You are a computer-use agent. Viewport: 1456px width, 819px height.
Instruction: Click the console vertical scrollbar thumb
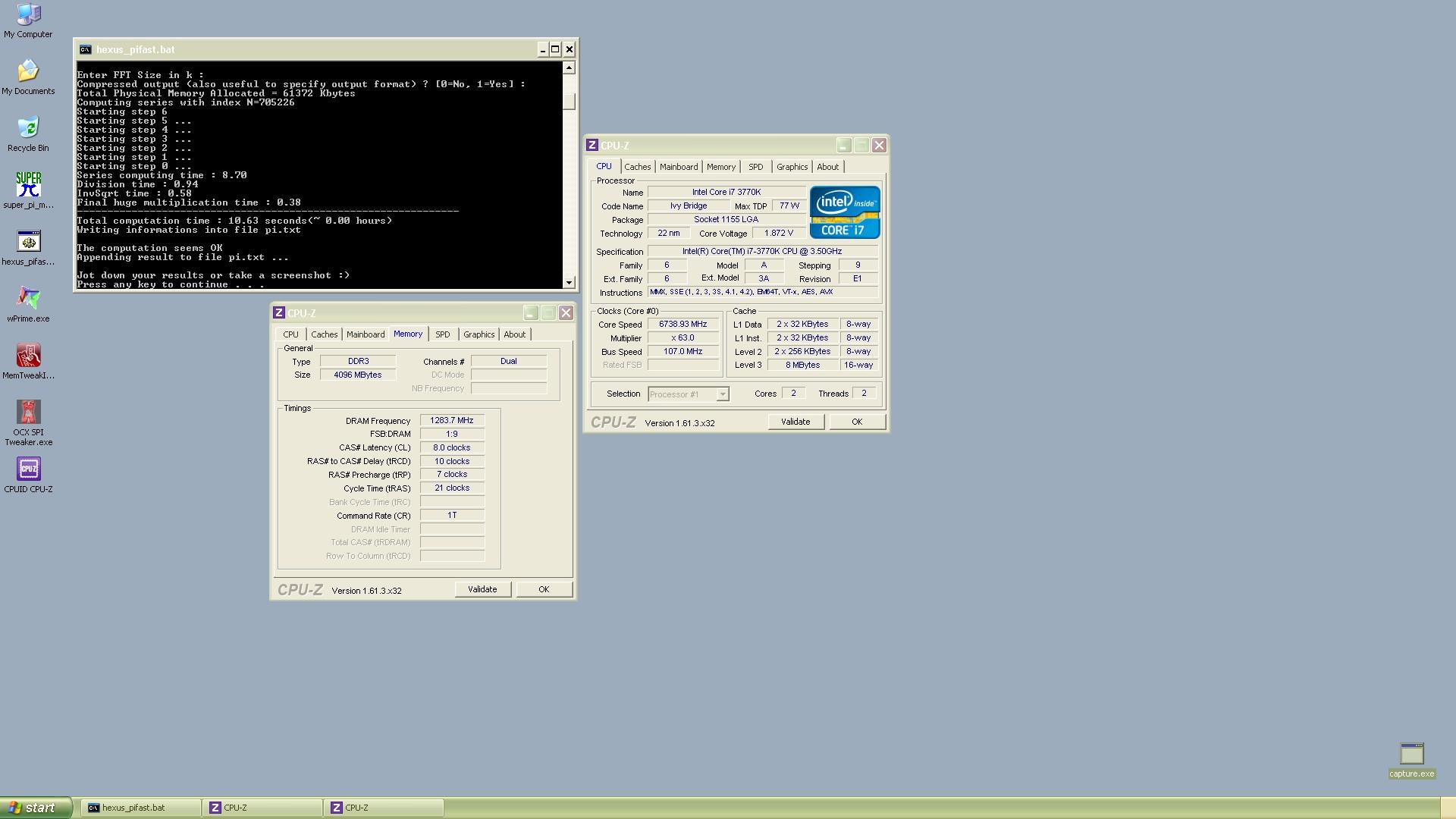point(570,102)
